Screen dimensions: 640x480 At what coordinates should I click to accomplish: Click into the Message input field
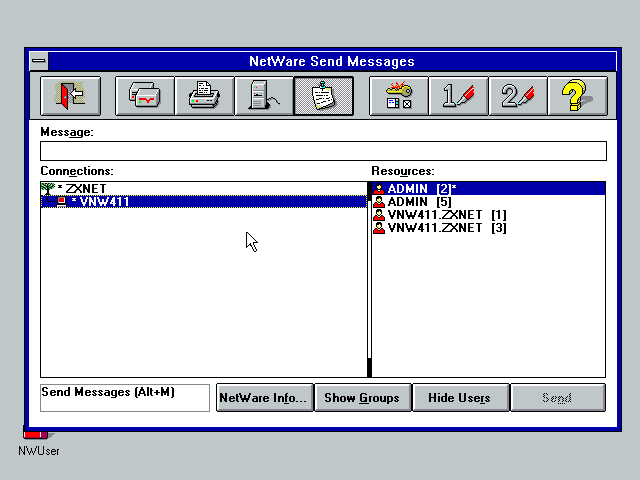coord(323,151)
